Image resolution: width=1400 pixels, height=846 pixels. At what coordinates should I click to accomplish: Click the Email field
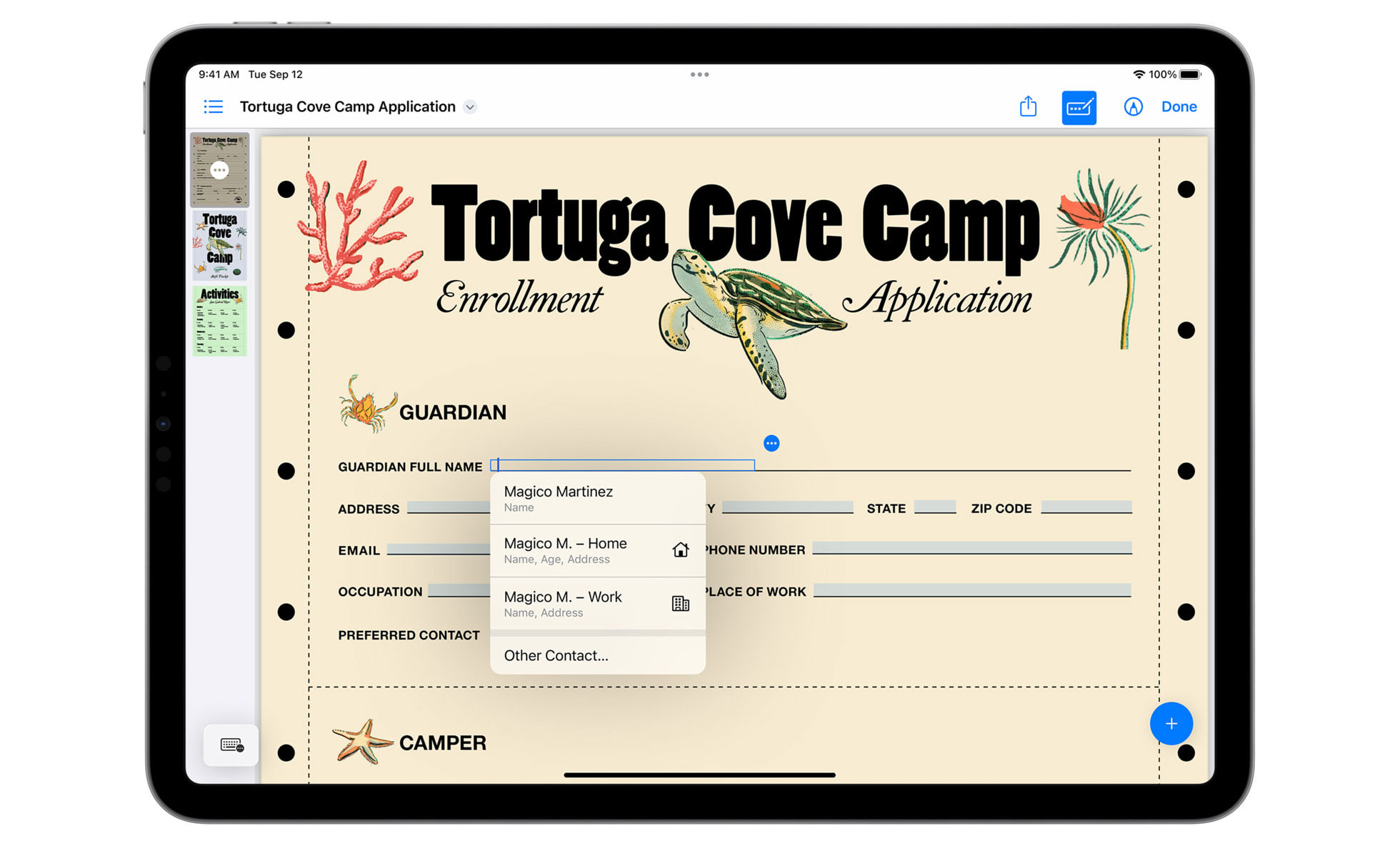pos(439,549)
